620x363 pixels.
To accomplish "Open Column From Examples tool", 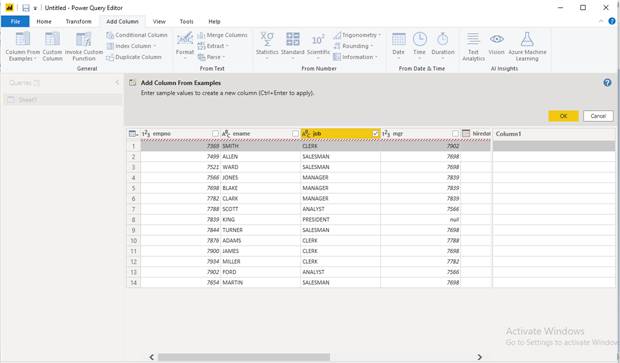I will pos(23,46).
